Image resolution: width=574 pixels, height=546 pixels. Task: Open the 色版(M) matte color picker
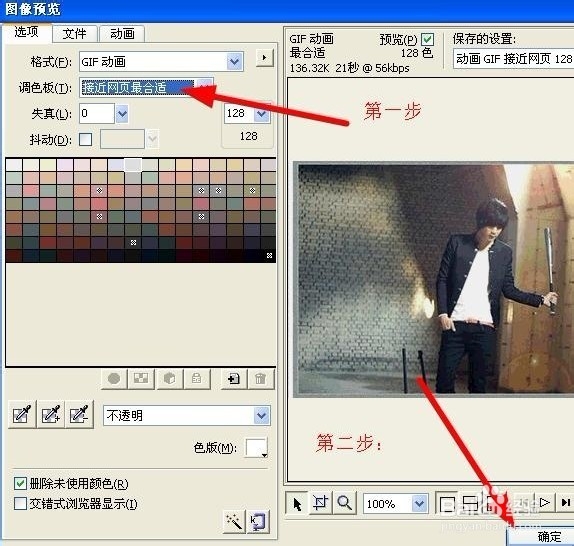[x=256, y=448]
